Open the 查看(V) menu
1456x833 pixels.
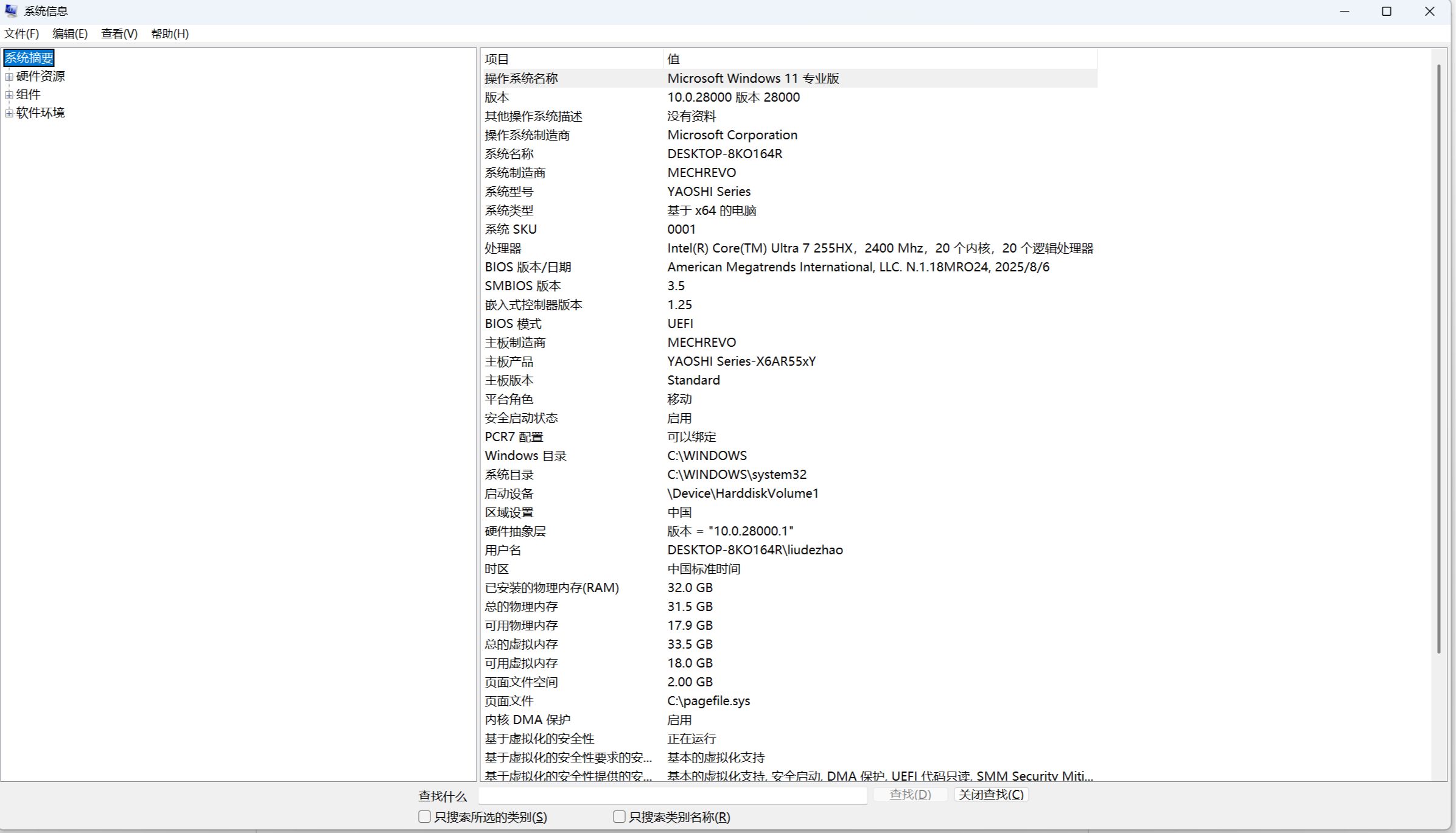(x=119, y=34)
